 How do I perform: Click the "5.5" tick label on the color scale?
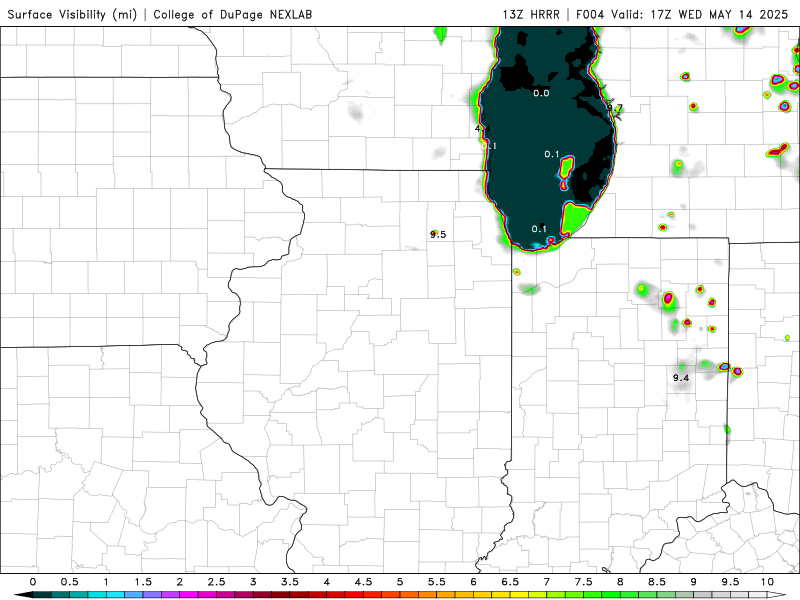[437, 582]
